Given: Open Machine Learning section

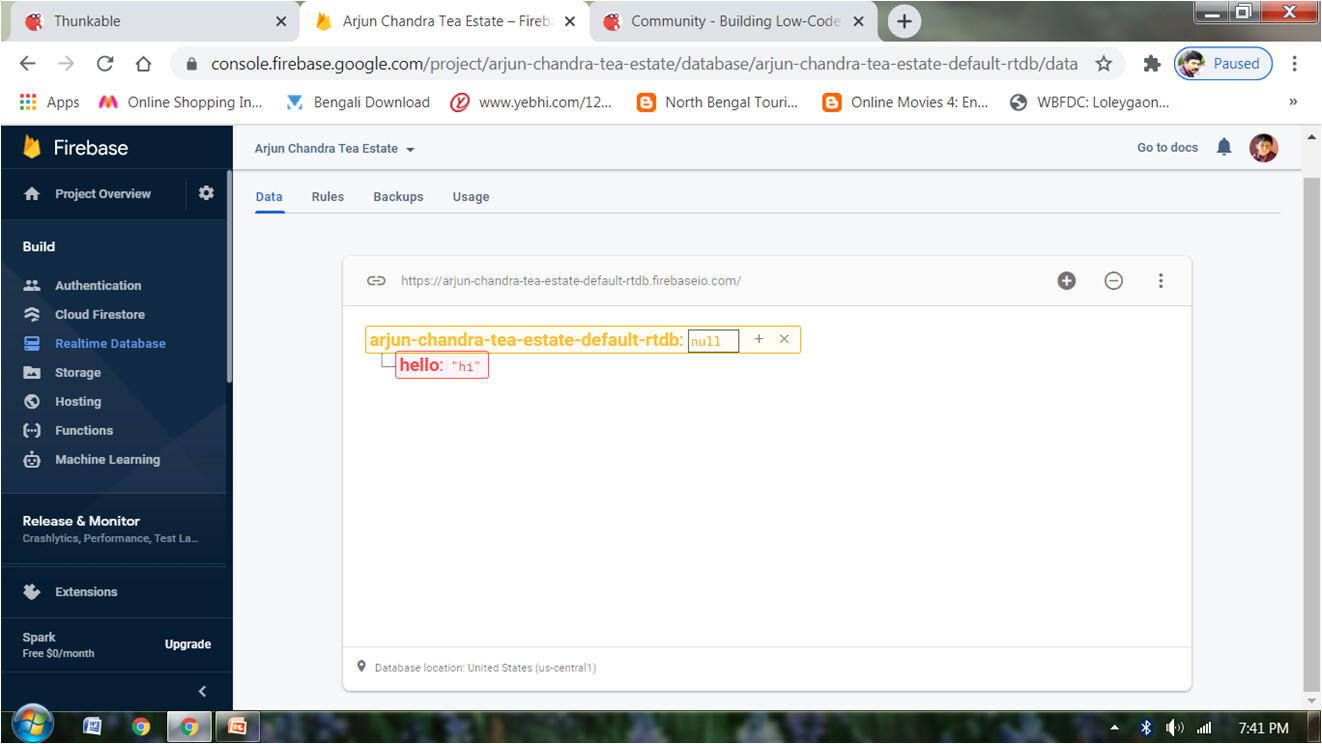Looking at the screenshot, I should point(107,459).
